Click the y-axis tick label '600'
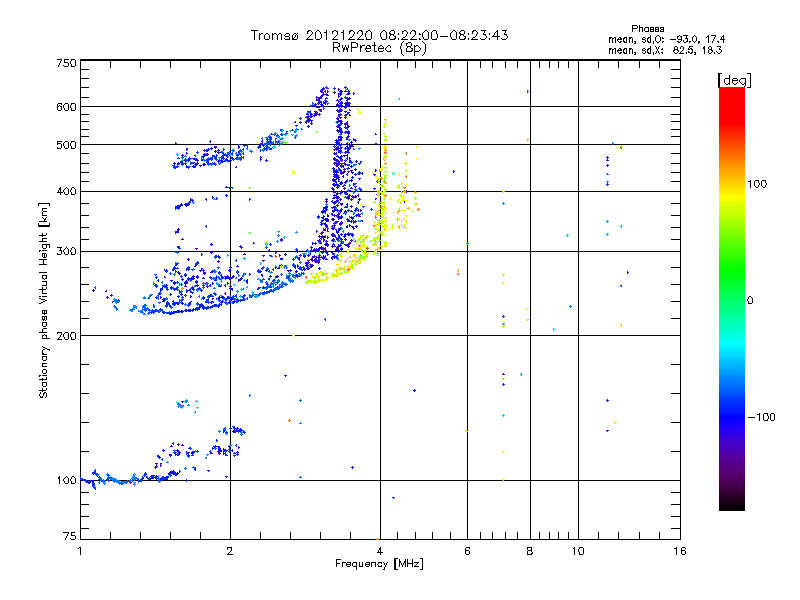The width and height of the screenshot is (800, 600). [x=66, y=107]
